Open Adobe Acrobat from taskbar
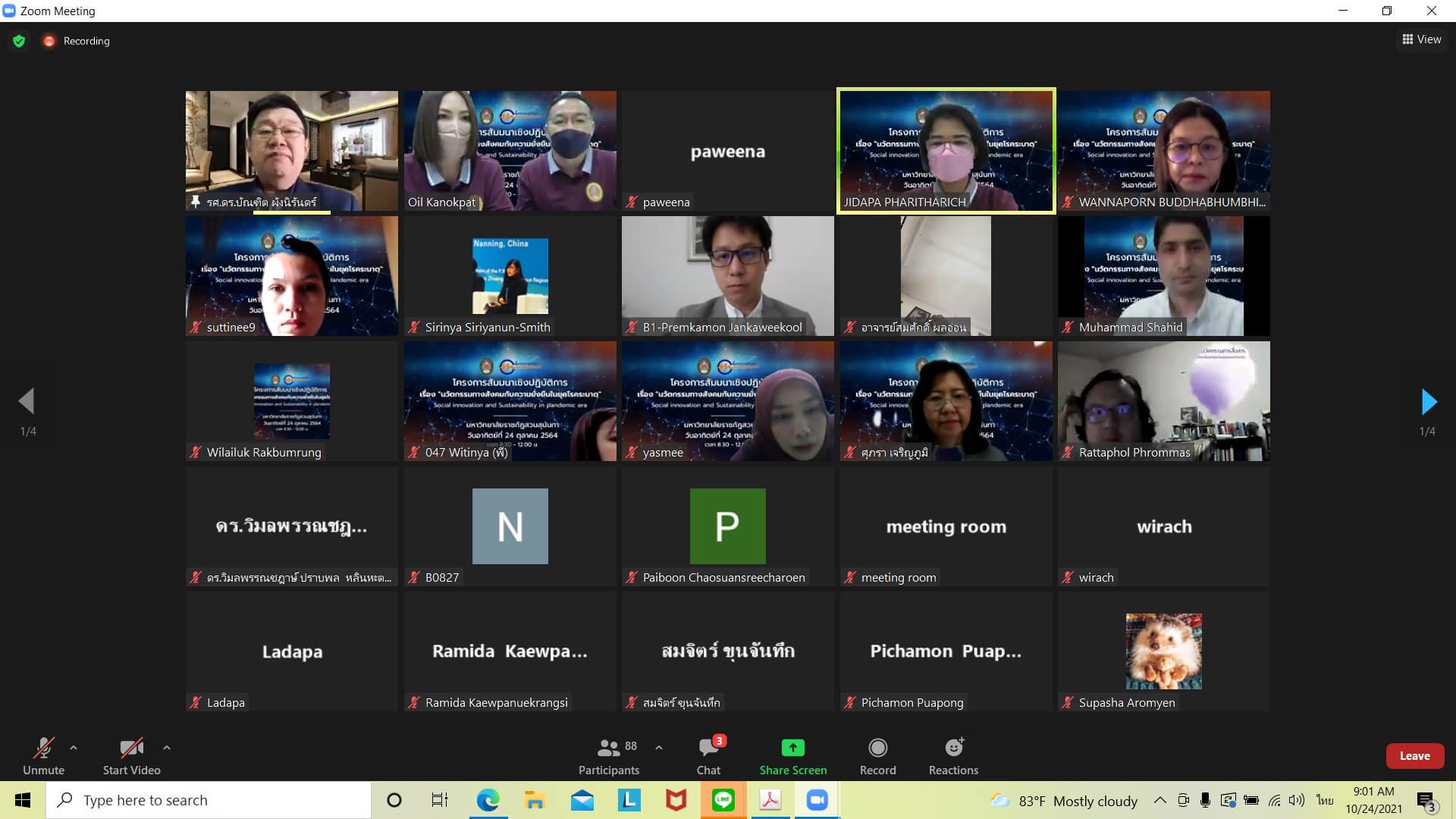This screenshot has height=819, width=1456. click(x=770, y=800)
